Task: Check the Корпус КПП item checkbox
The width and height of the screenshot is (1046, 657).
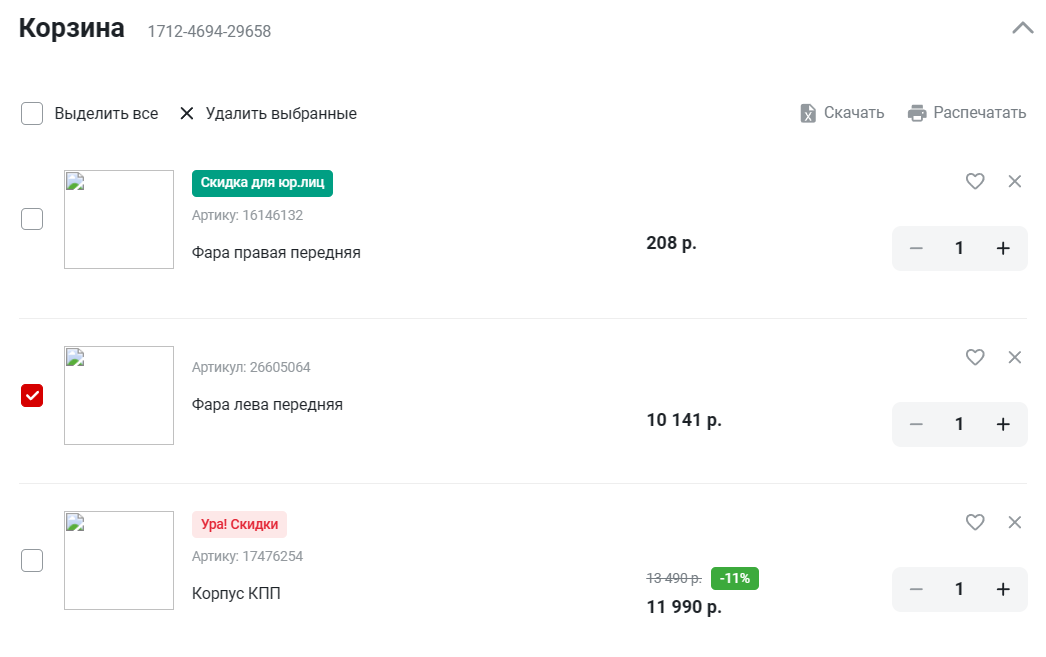Action: point(32,560)
